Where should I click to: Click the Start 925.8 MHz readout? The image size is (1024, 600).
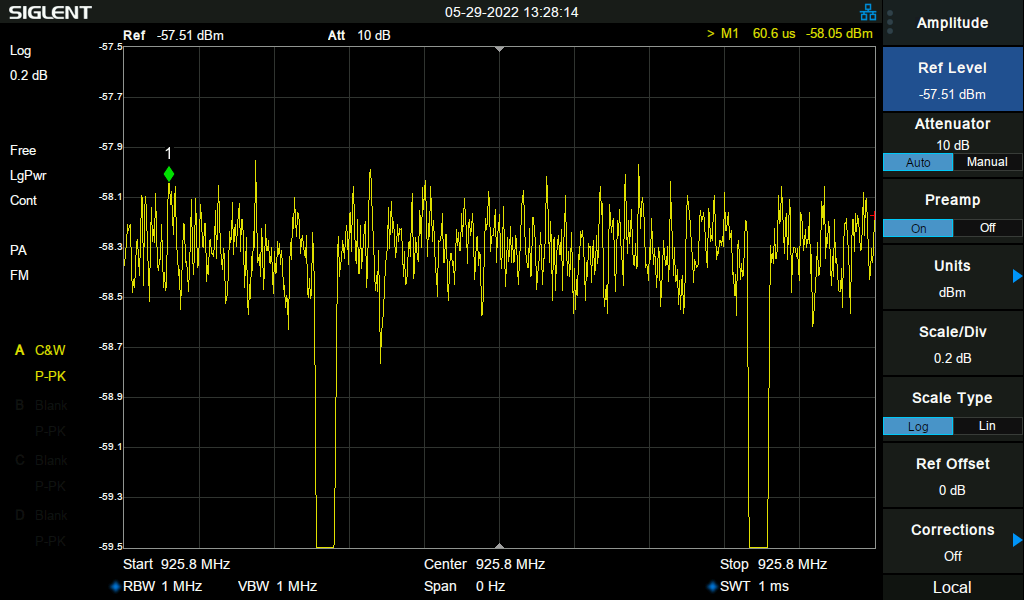pos(176,564)
